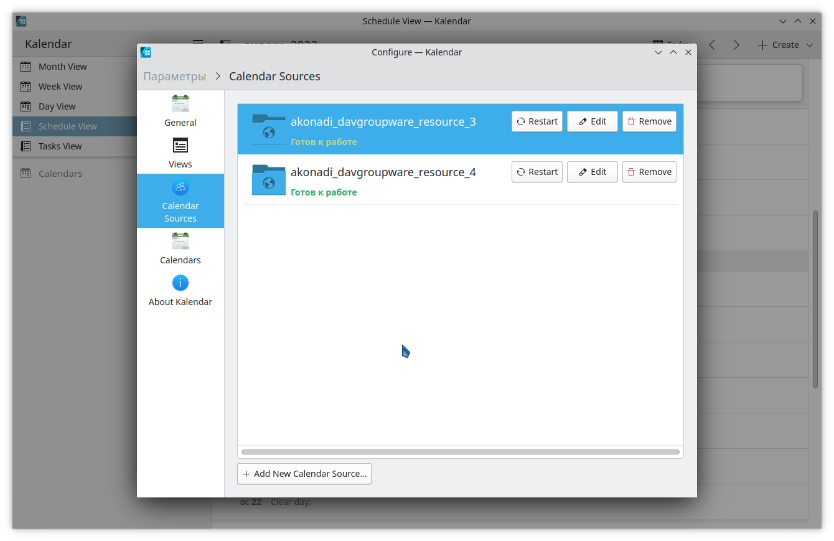Click the Kalendar icon in Configure title bar

146,52
